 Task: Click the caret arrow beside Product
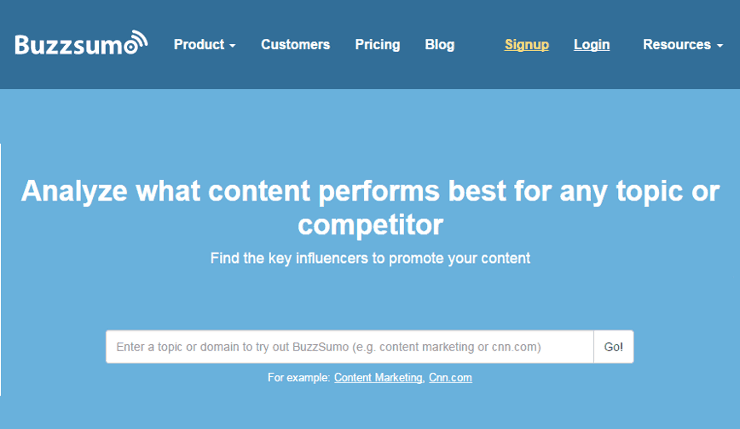pos(232,46)
